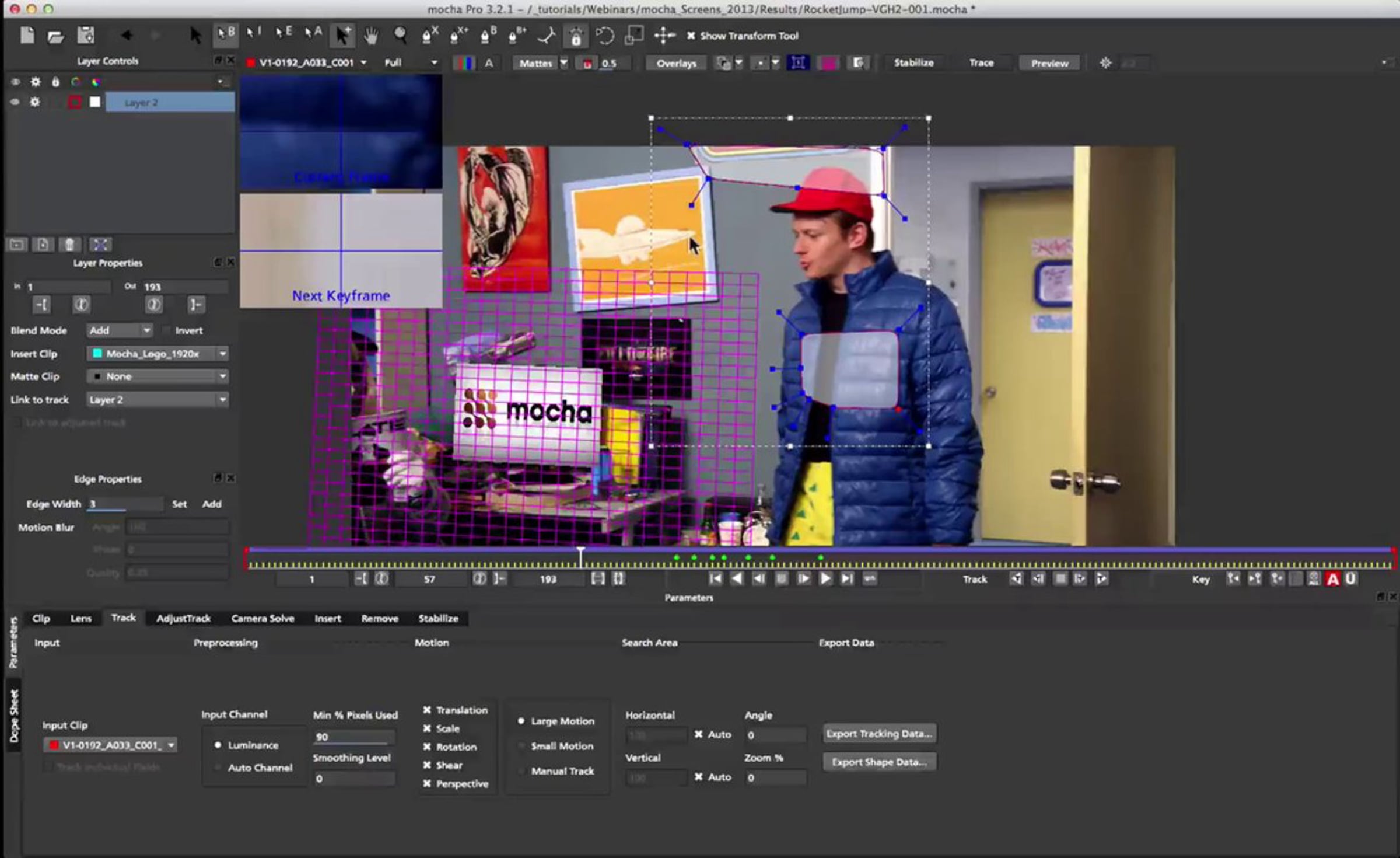Viewport: 1400px width, 858px height.
Task: Choose the Select Inner points tool
Action: (x=254, y=33)
